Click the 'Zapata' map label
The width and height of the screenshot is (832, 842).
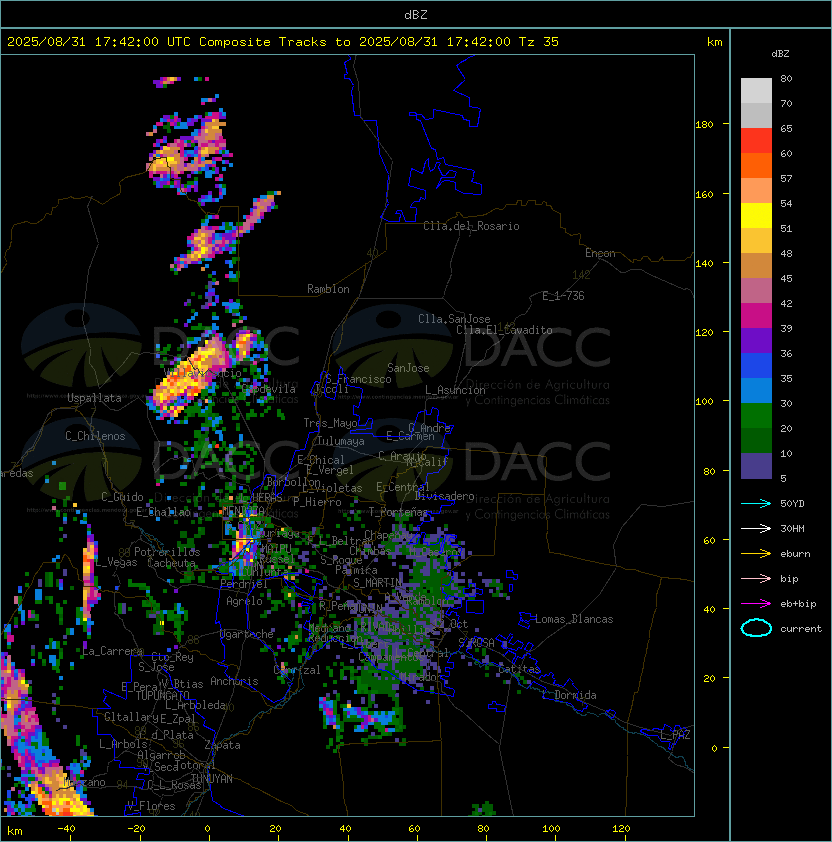(222, 745)
